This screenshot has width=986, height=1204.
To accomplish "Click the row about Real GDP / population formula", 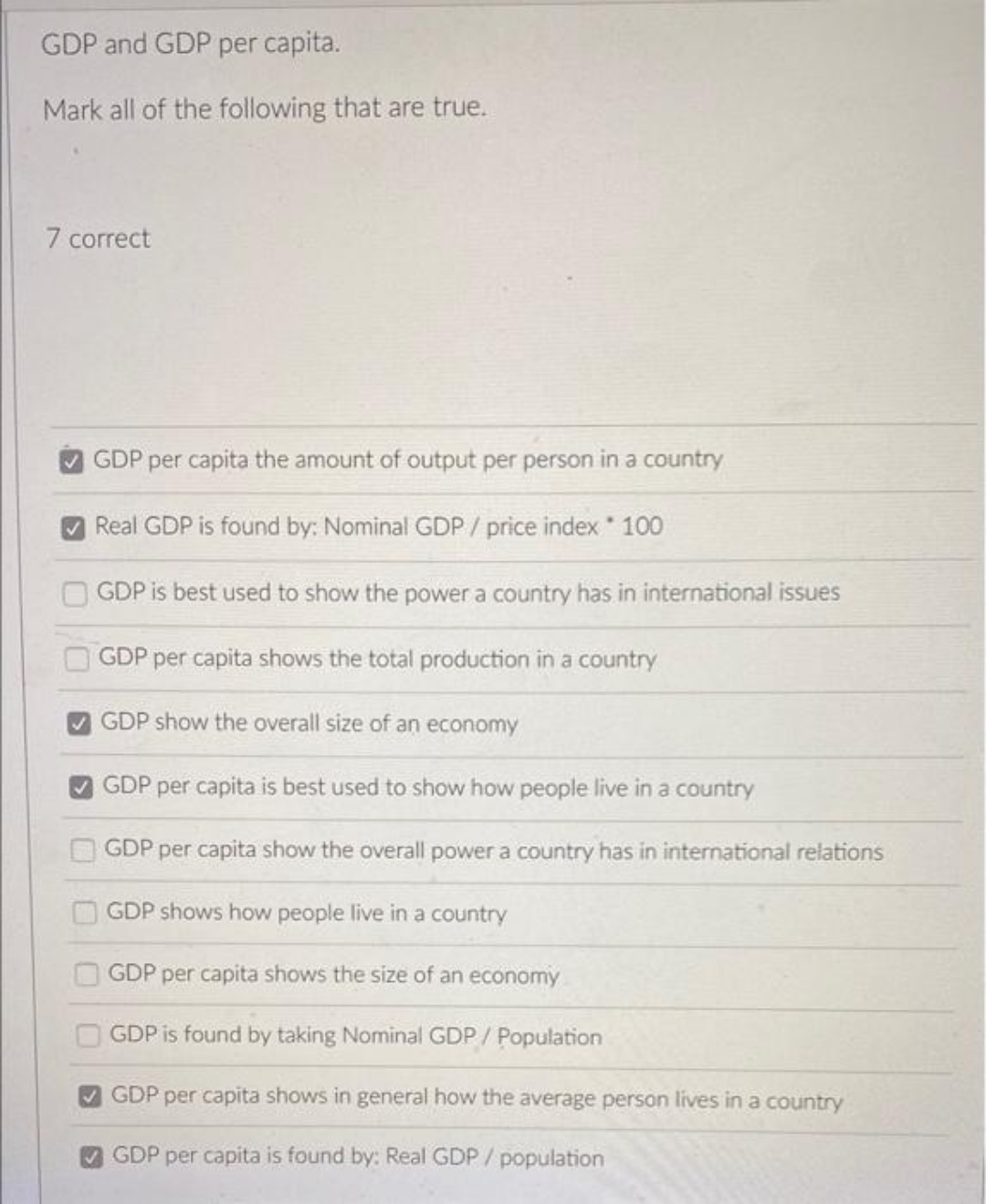I will pyautogui.click(x=357, y=1157).
